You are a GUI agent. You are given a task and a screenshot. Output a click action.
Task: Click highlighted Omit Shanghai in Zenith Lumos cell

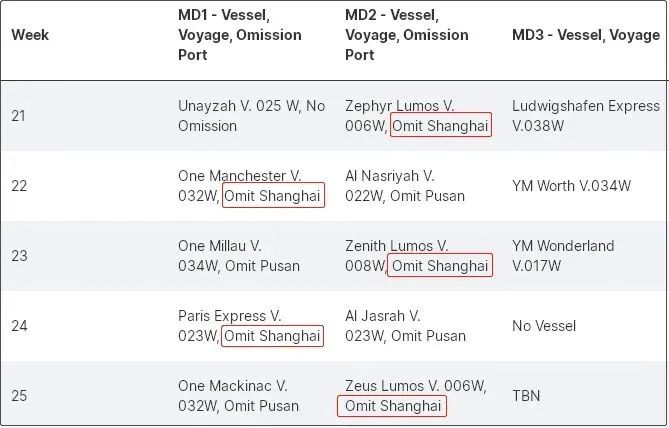point(441,266)
